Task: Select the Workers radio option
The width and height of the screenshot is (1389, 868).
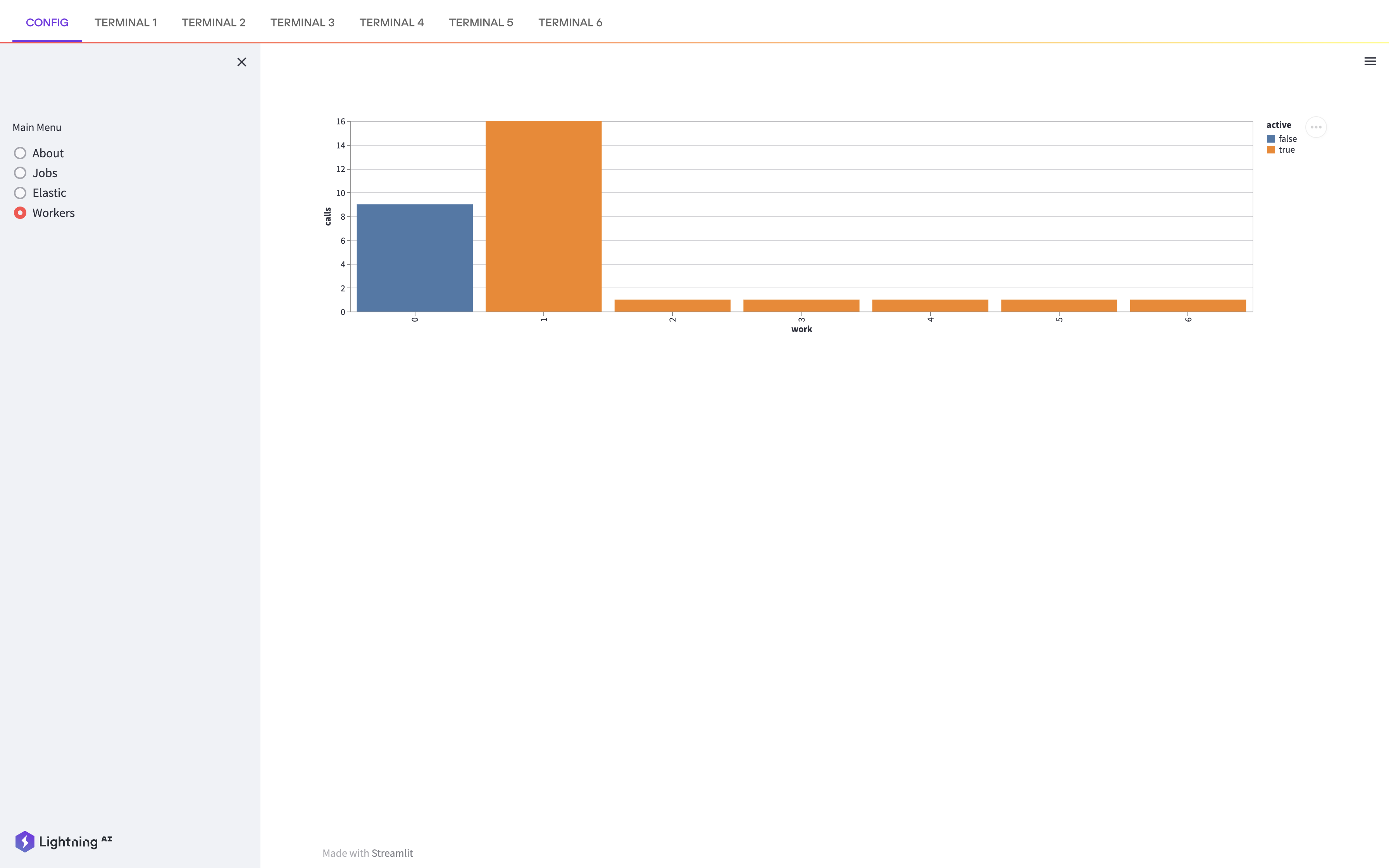Action: point(20,213)
